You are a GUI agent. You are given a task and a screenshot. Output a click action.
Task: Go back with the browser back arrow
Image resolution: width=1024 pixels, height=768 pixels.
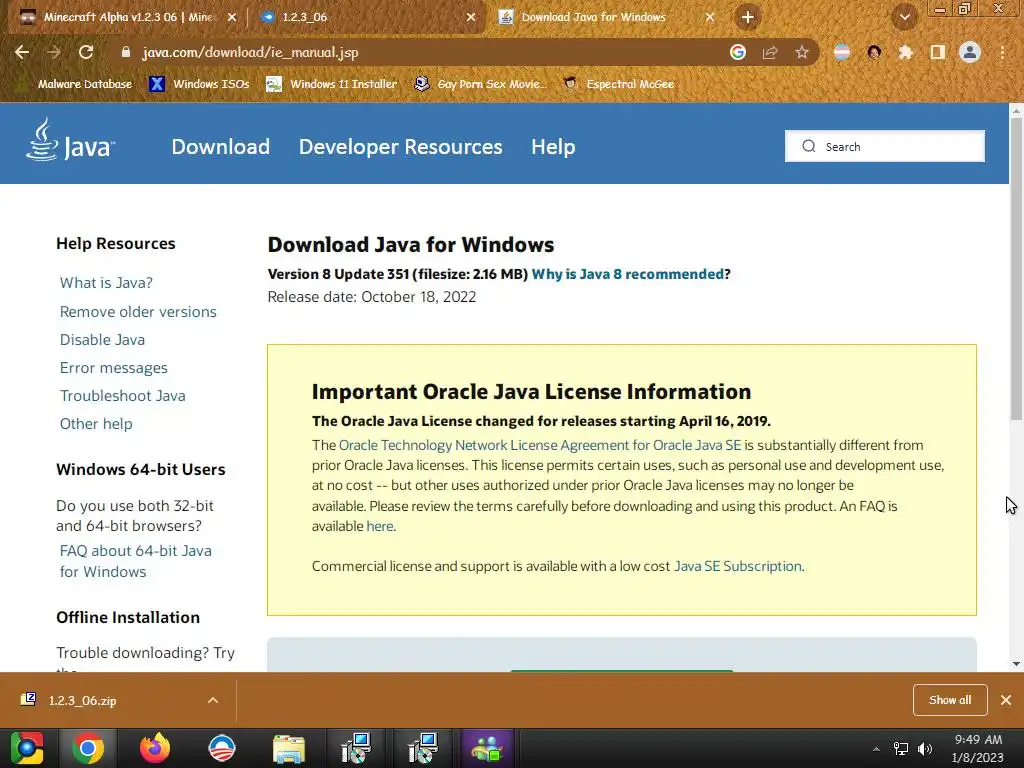[x=22, y=52]
